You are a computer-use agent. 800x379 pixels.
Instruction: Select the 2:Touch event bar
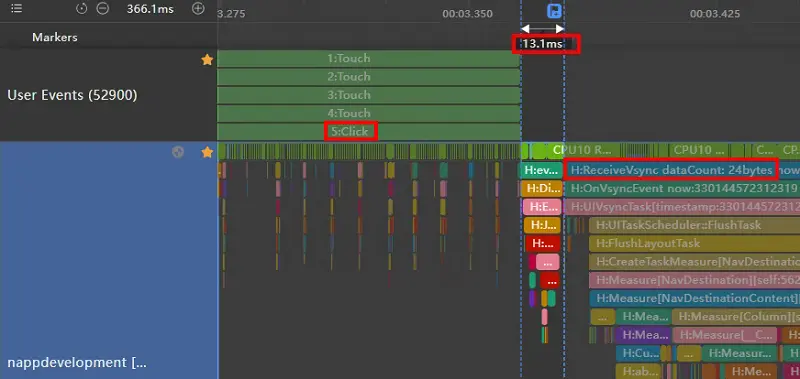pyautogui.click(x=369, y=77)
